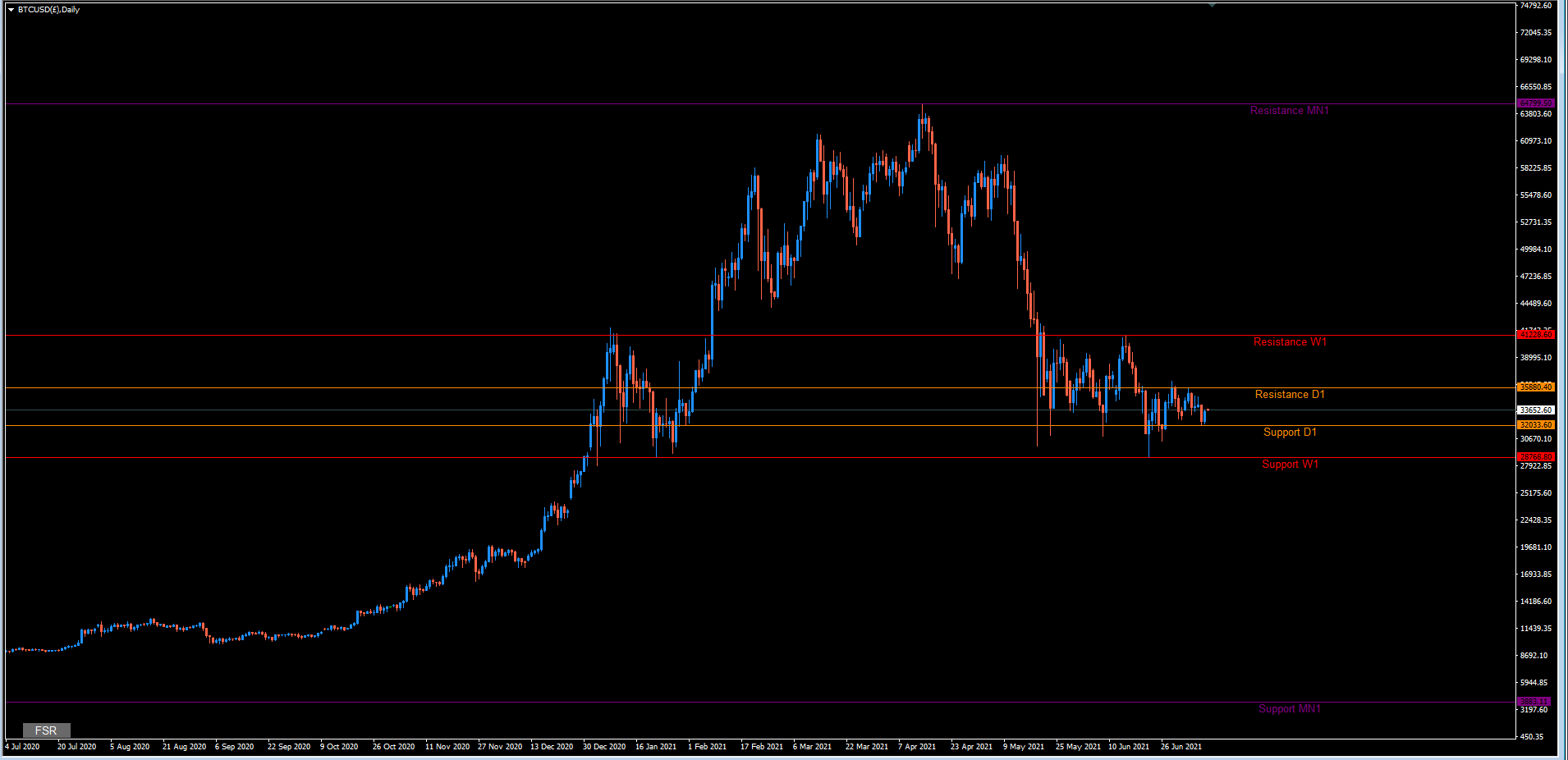This screenshot has width=1568, height=760.
Task: Click the 14186.60 price scale value
Action: 1536,602
